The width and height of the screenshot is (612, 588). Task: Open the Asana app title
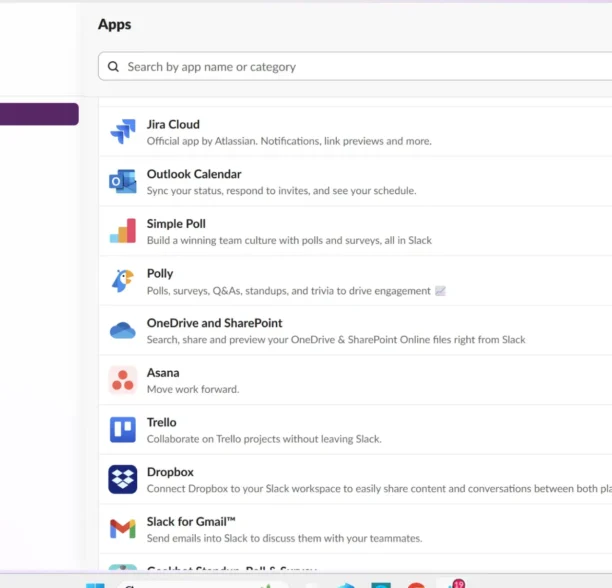coord(163,373)
